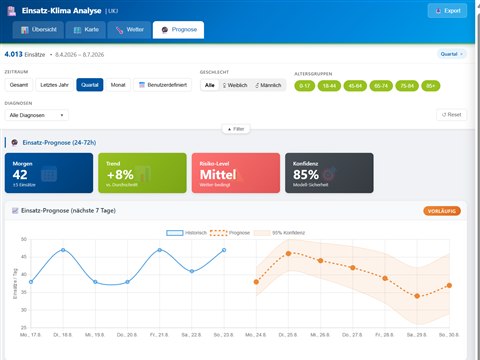This screenshot has width=480, height=360.
Task: Toggle the 65-74 age group chip
Action: tap(381, 86)
